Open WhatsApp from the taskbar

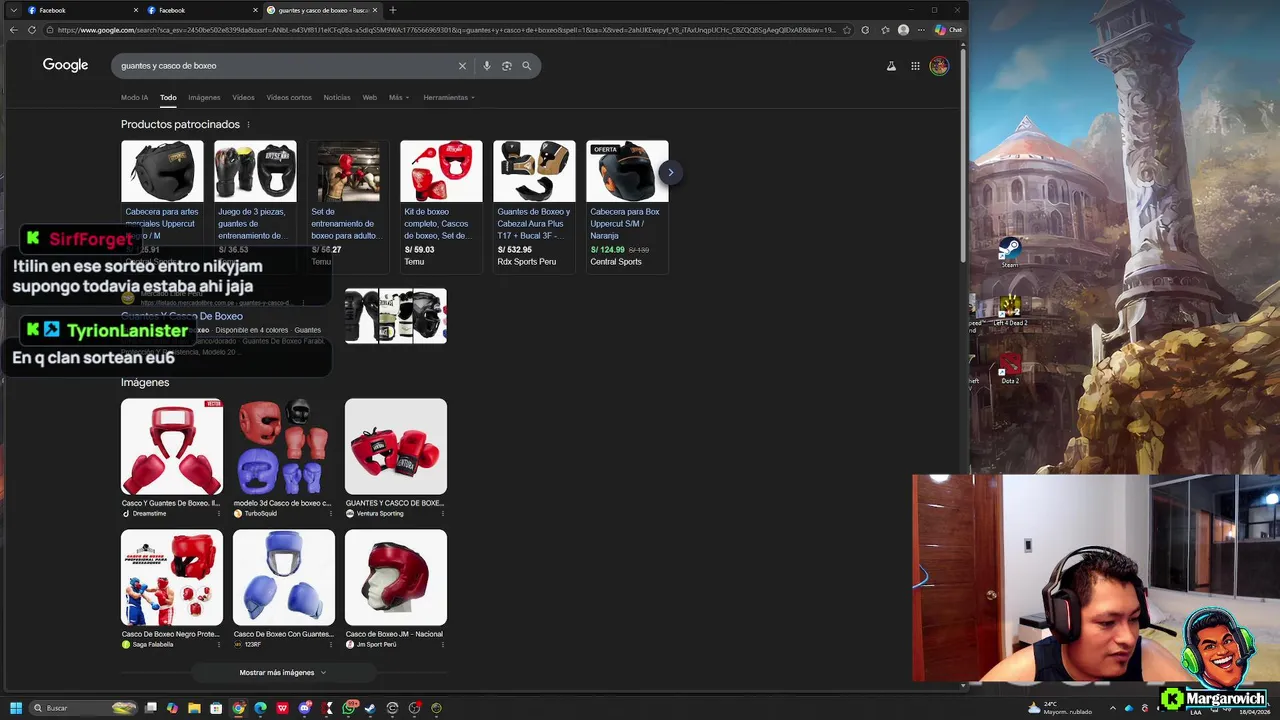(x=349, y=708)
